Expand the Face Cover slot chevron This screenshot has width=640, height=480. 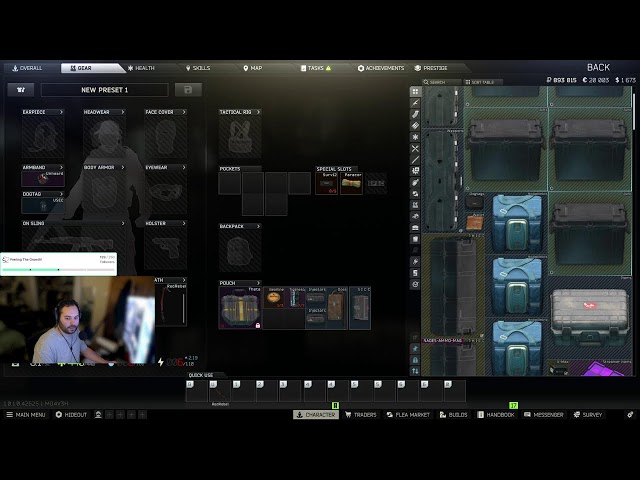click(184, 112)
